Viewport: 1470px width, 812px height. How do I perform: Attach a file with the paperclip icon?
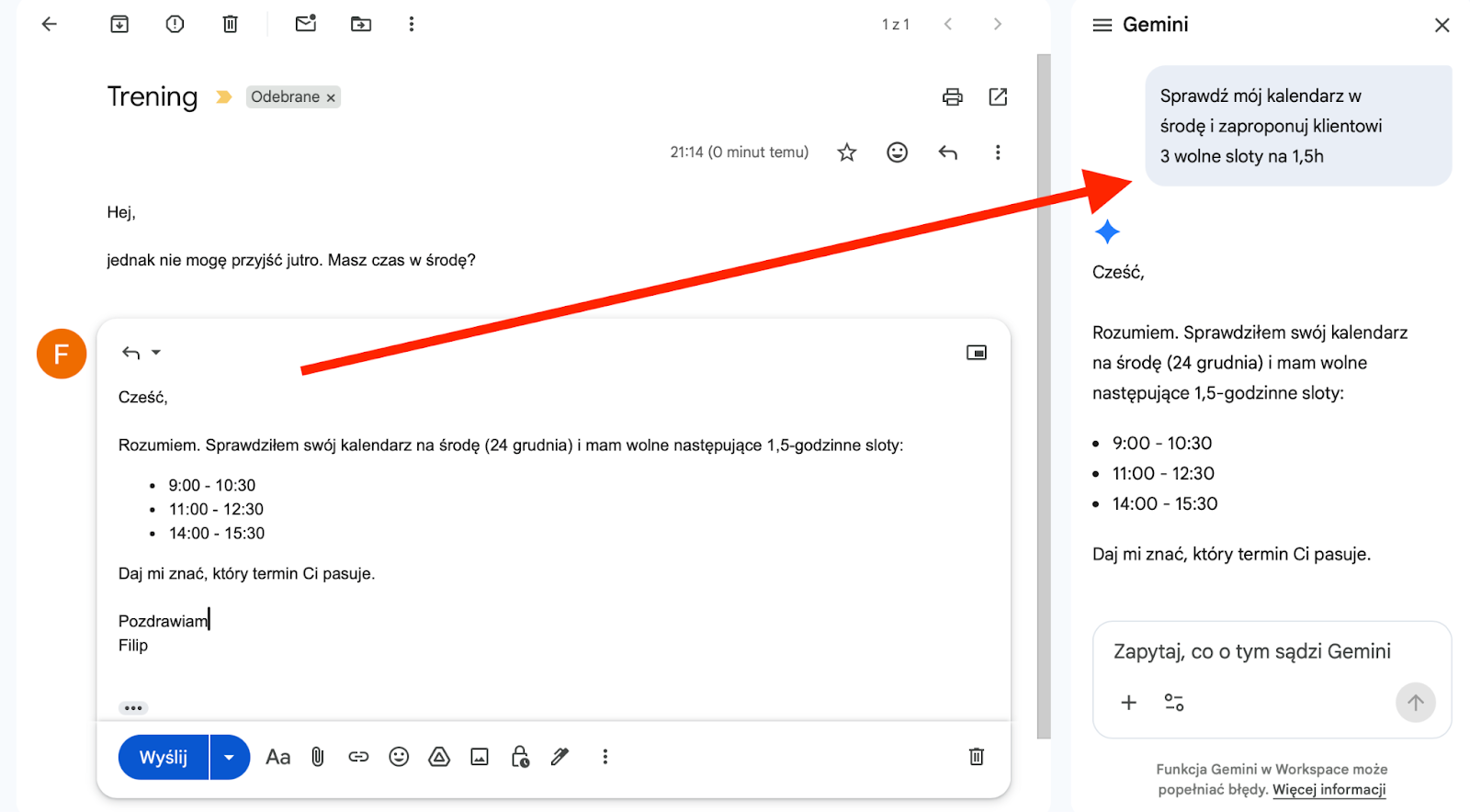pyautogui.click(x=318, y=757)
